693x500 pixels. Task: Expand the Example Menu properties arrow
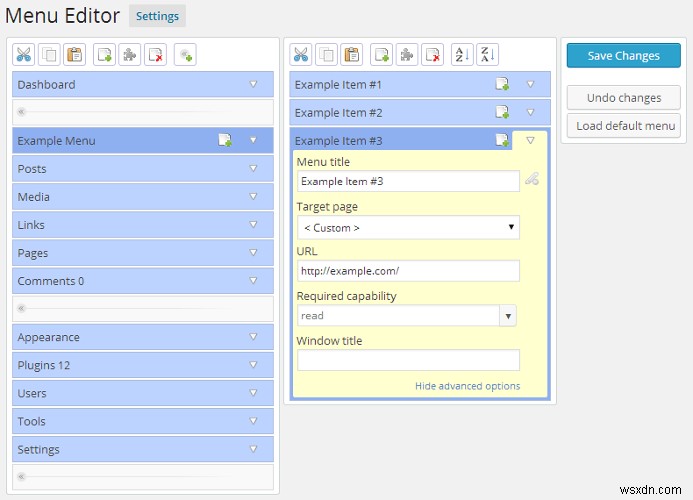pyautogui.click(x=253, y=140)
